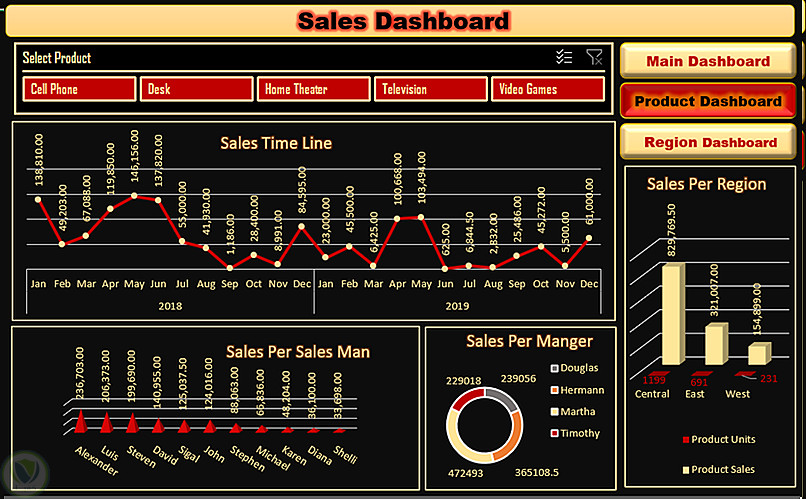Open the Product Dashboard
The width and height of the screenshot is (806, 499).
point(708,101)
